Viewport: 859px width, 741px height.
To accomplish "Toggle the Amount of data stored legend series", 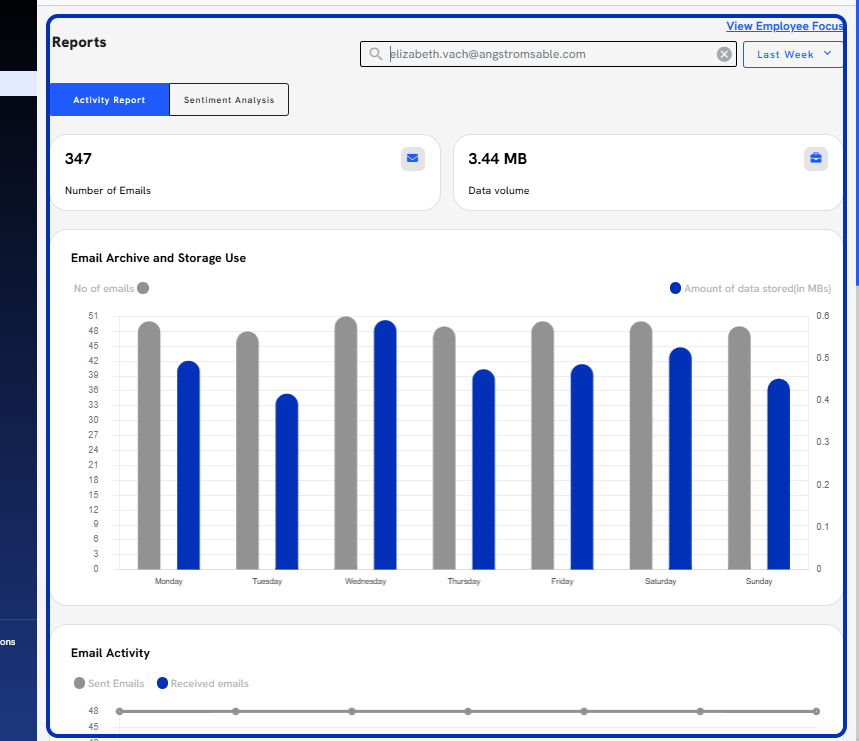I will 751,288.
